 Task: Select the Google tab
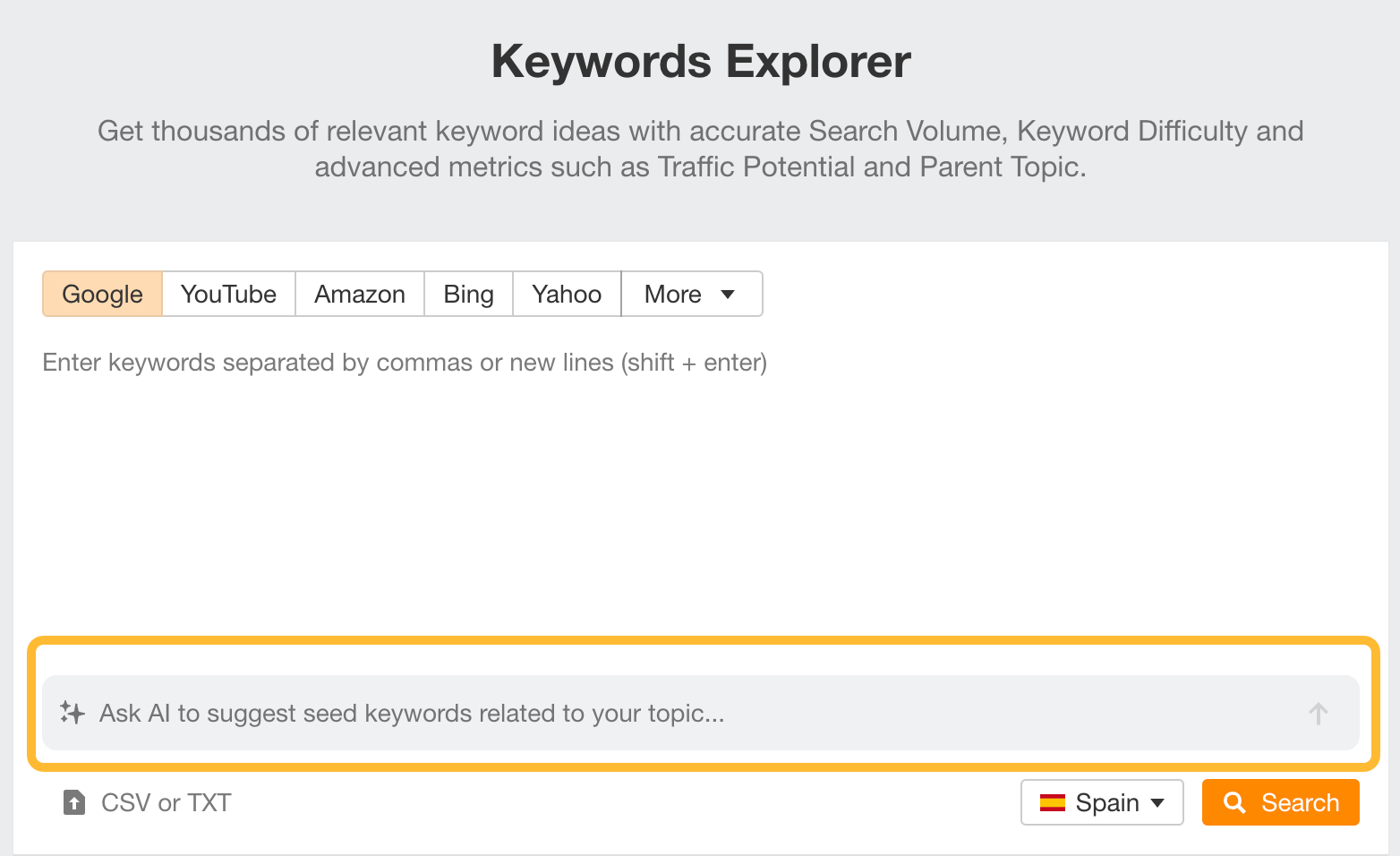pos(101,294)
